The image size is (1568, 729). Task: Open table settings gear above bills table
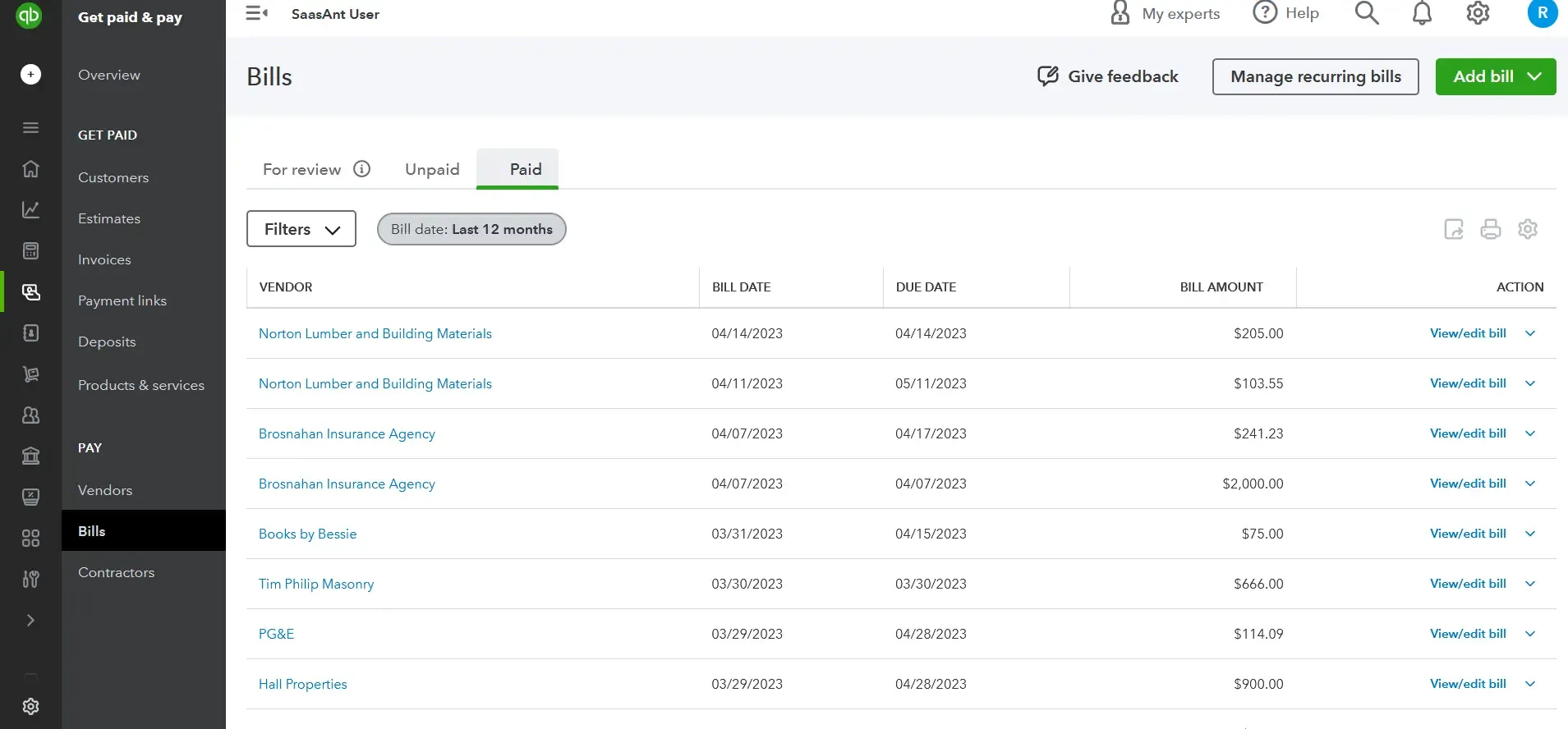[x=1528, y=229]
